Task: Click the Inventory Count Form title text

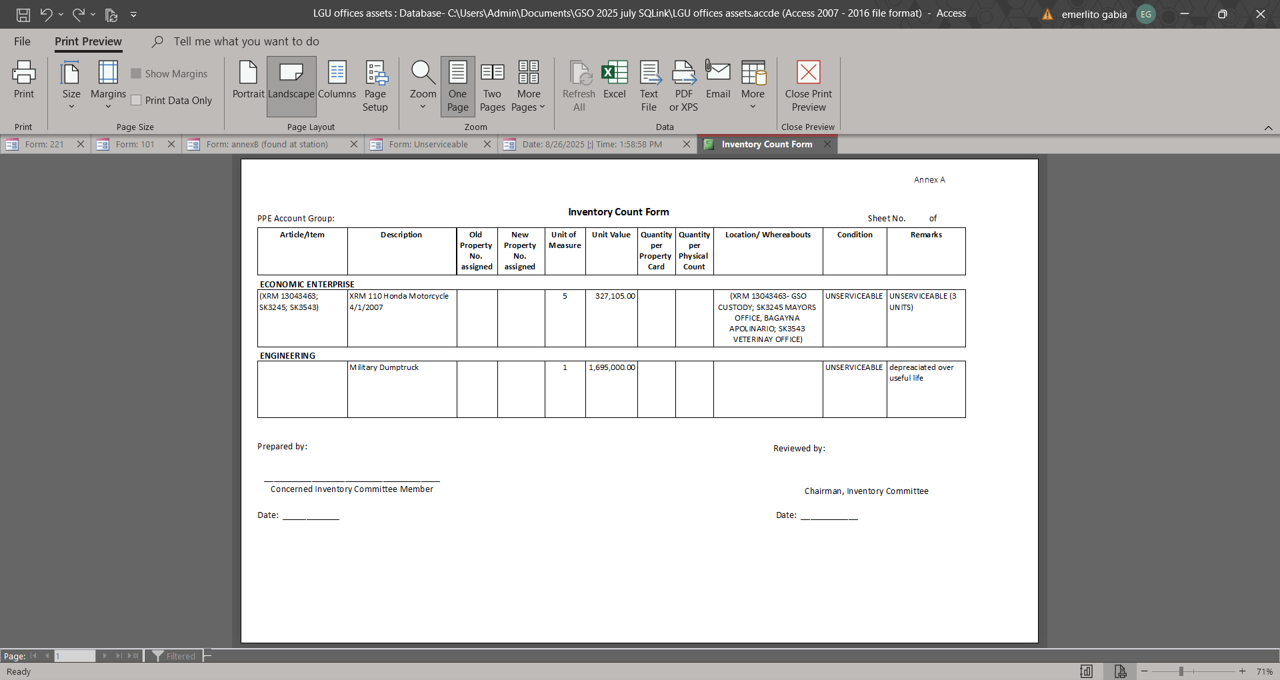Action: (618, 212)
